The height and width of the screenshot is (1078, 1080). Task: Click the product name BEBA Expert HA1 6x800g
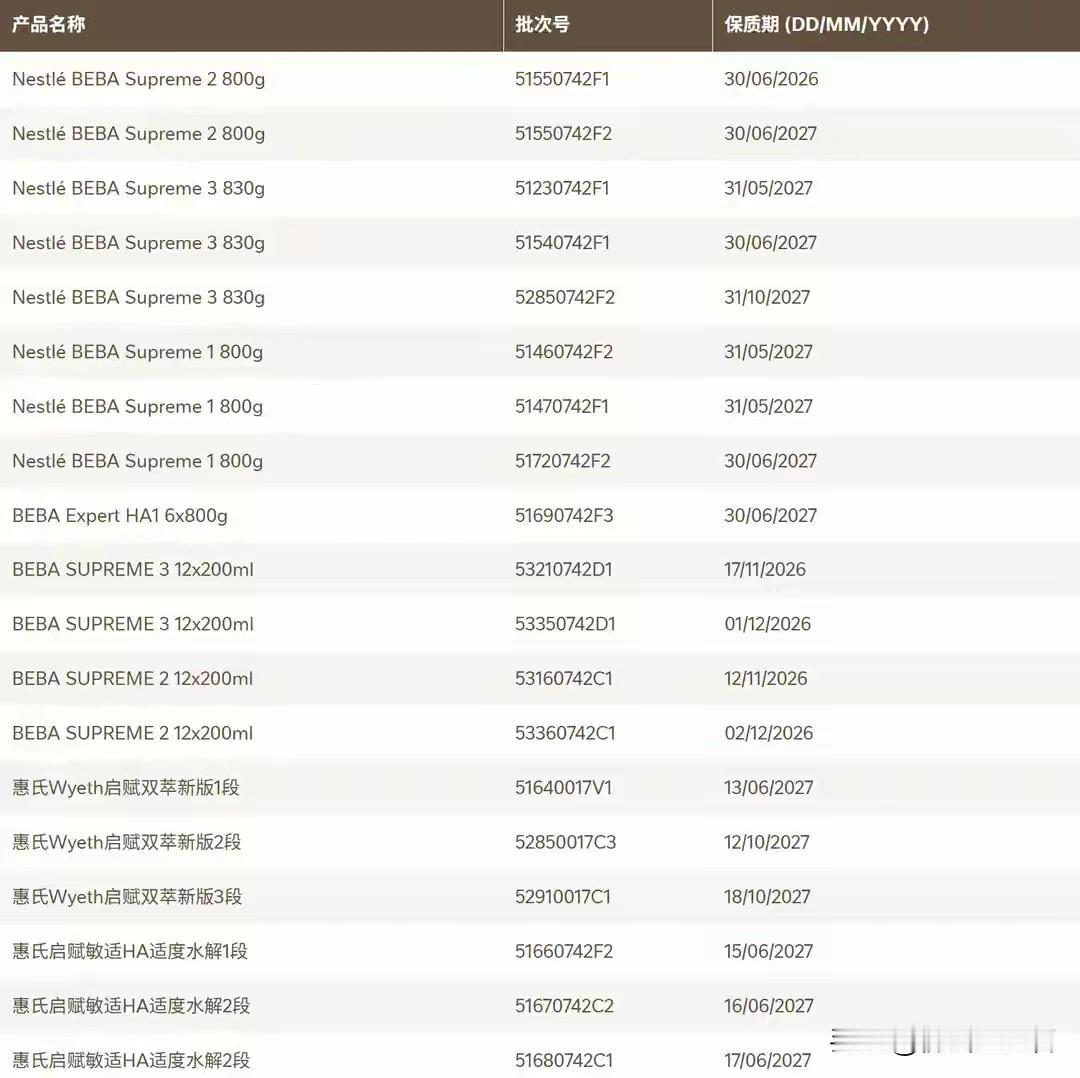pos(120,516)
